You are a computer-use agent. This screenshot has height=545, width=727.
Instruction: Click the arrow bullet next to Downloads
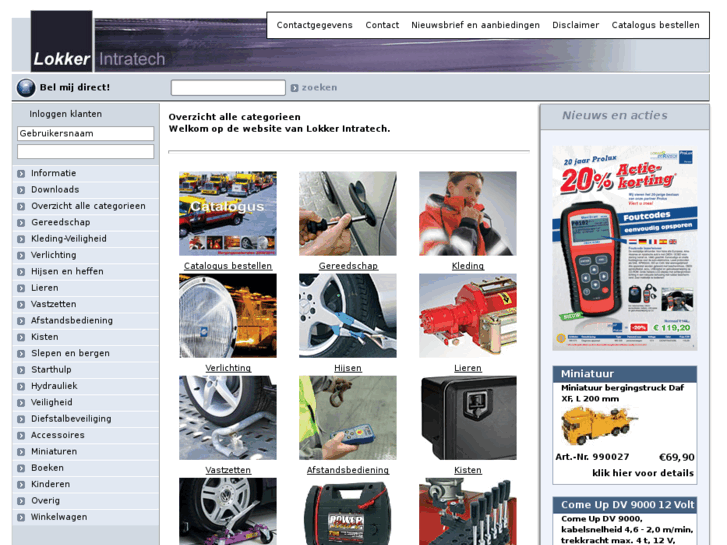point(21,190)
